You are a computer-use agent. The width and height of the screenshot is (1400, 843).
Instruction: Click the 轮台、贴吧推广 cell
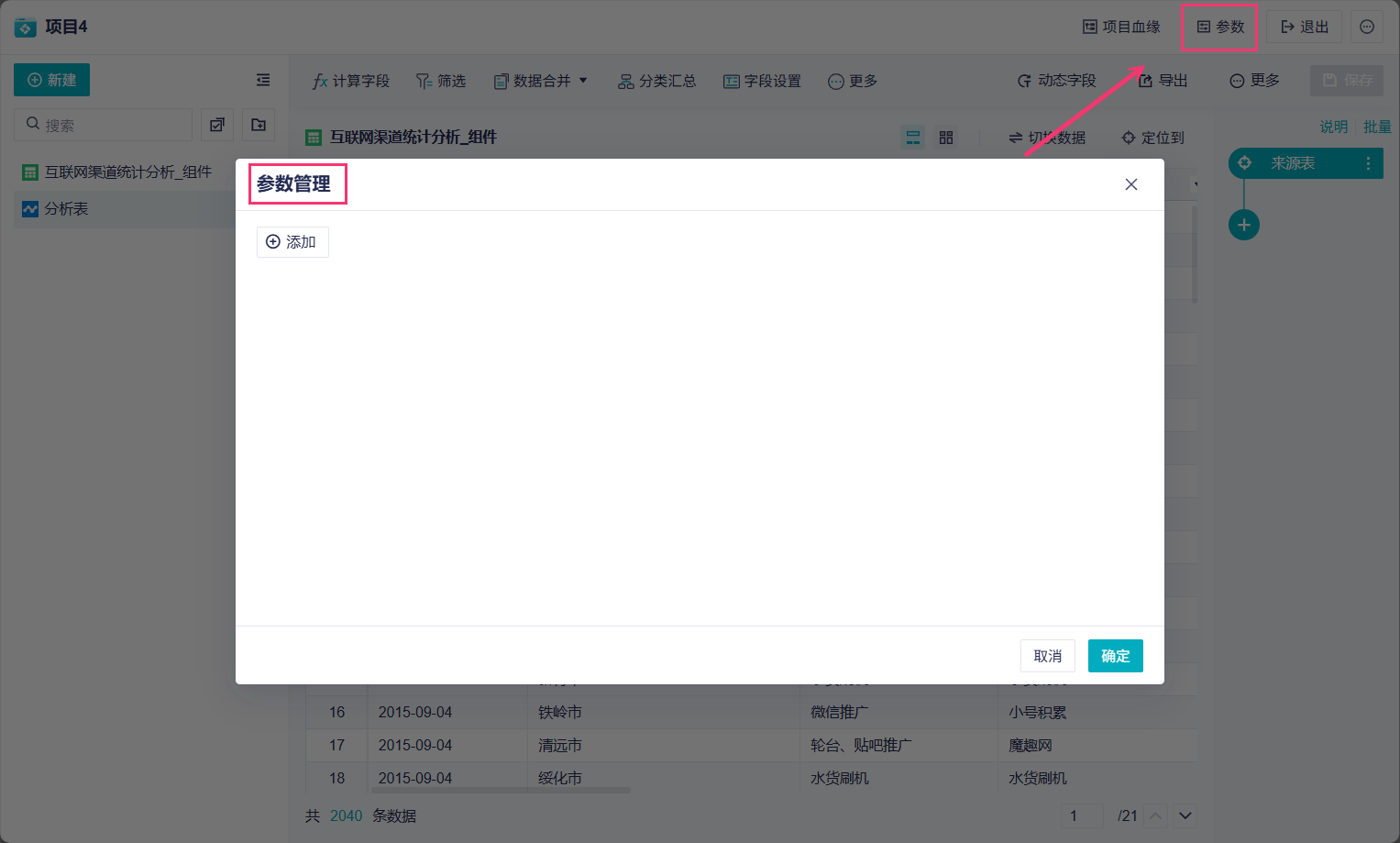pyautogui.click(x=898, y=745)
